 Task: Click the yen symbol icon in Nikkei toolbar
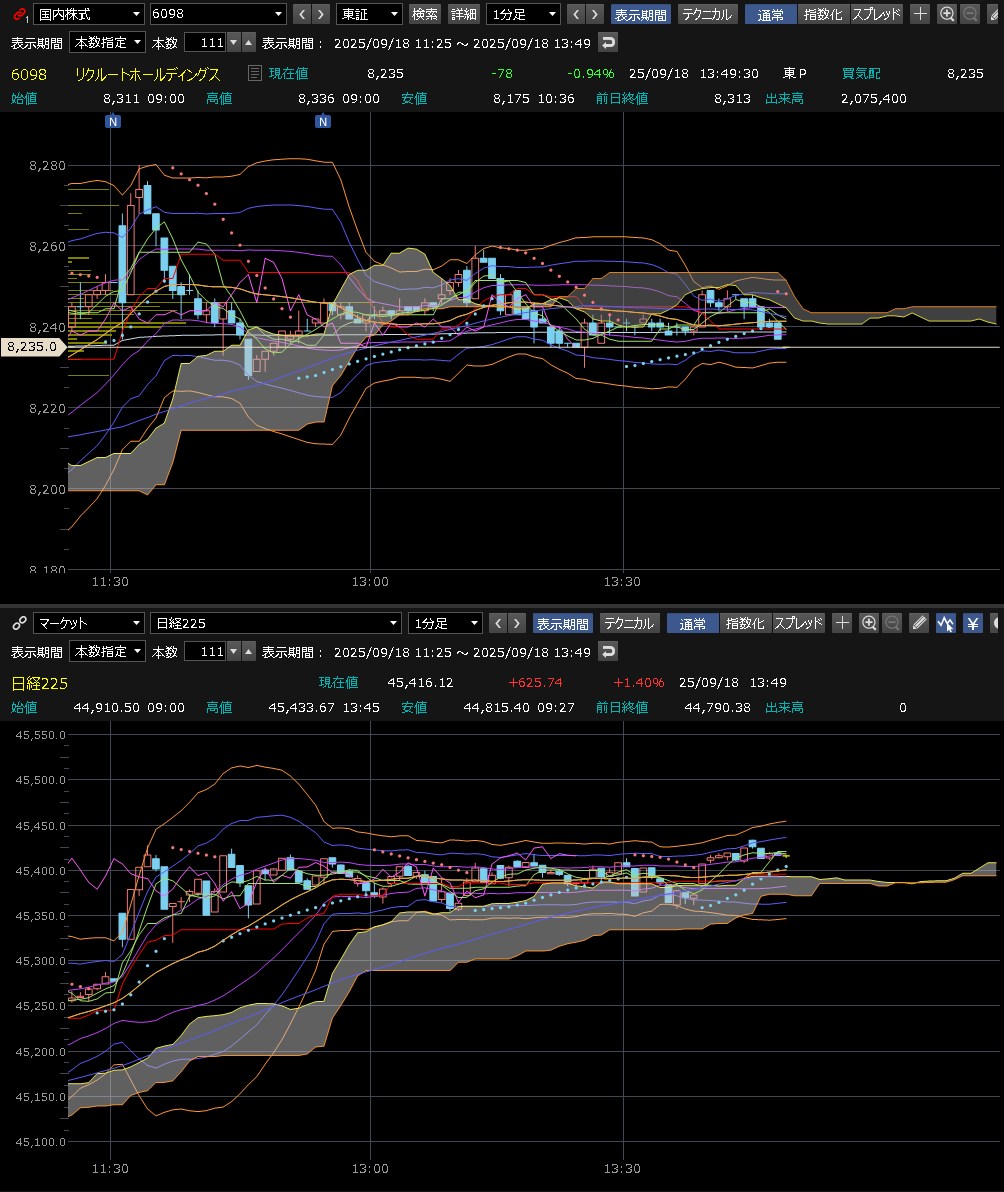pyautogui.click(x=972, y=623)
